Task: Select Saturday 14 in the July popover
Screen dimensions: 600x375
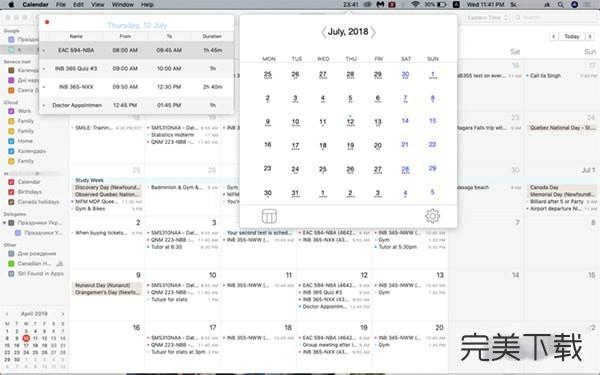Action: 405,121
